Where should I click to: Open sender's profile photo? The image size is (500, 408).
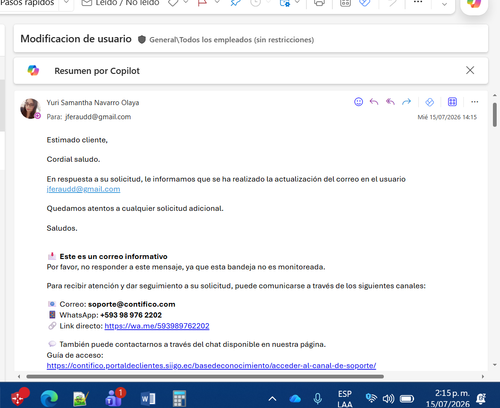30,108
